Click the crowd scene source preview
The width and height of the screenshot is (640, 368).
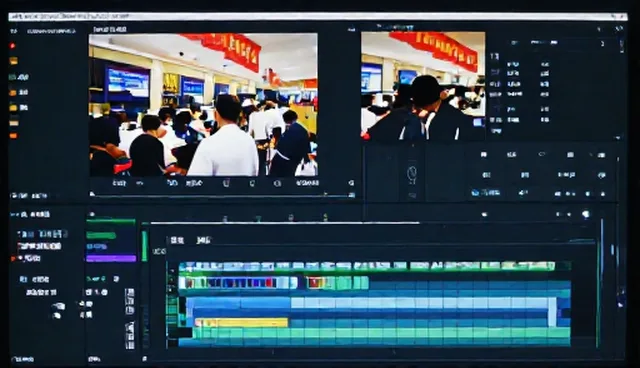pyautogui.click(x=203, y=105)
